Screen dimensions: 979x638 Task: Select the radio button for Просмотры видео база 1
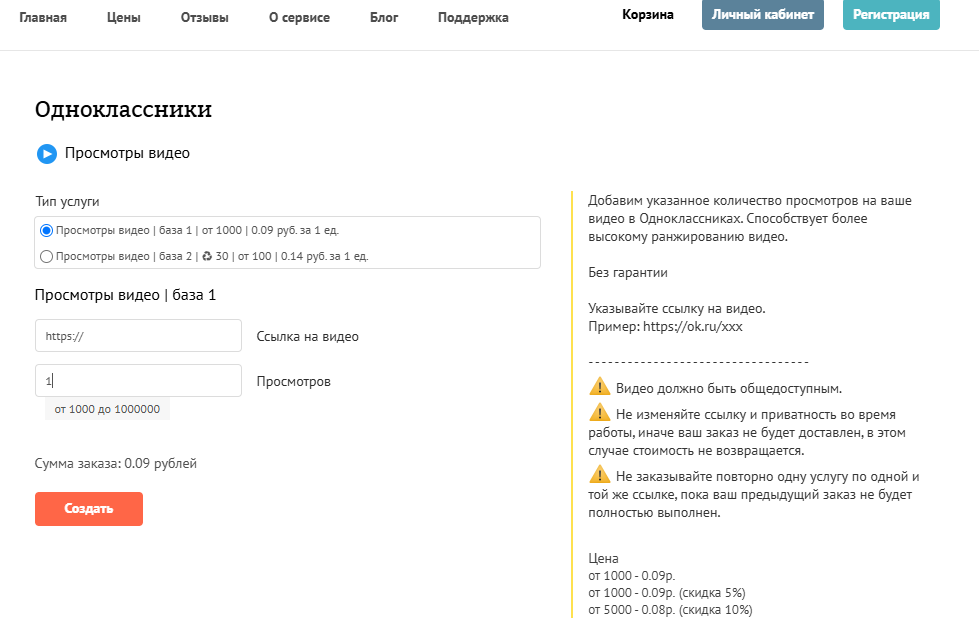pyautogui.click(x=46, y=230)
